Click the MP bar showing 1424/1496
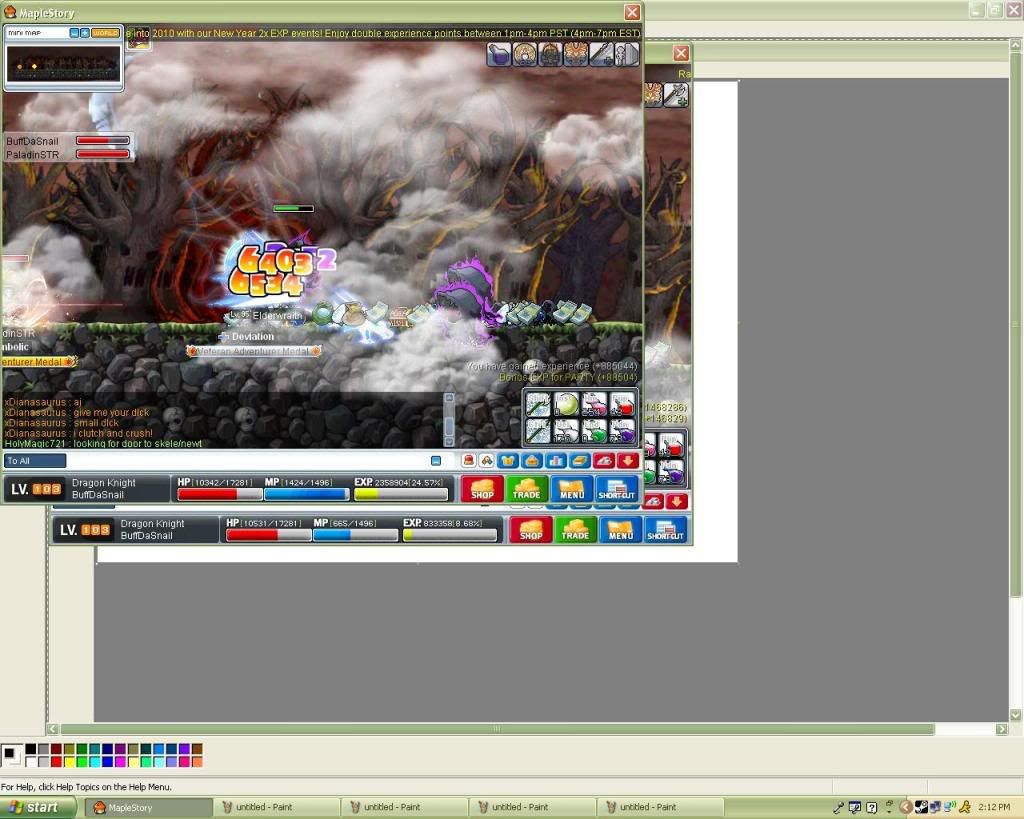This screenshot has height=819, width=1024. tap(306, 495)
